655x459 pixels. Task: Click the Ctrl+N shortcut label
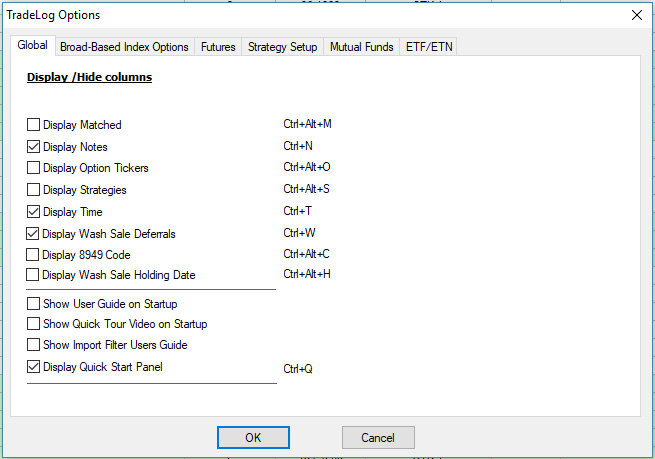point(298,146)
